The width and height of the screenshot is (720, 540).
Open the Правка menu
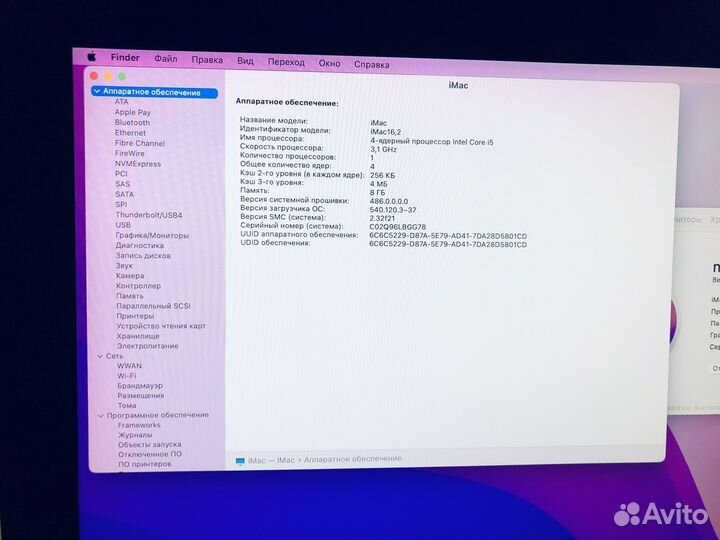[x=207, y=60]
